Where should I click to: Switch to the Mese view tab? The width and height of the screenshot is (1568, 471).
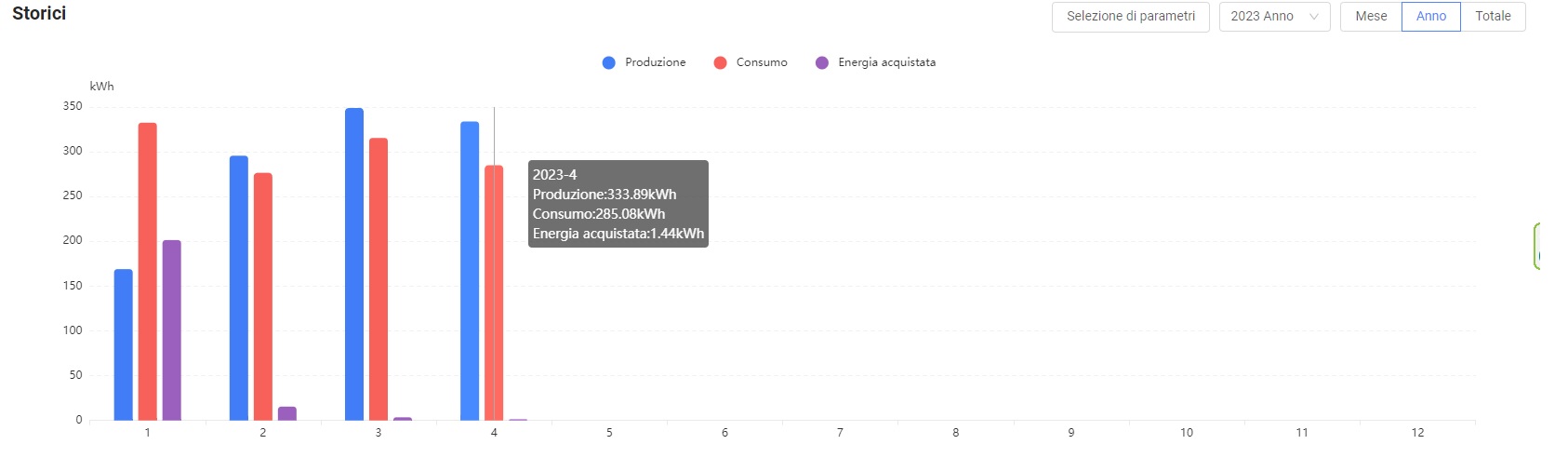(x=1371, y=17)
